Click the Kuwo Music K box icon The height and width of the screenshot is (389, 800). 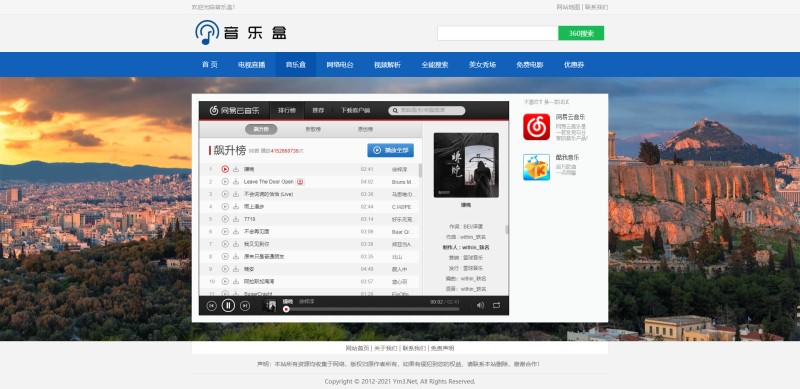[x=536, y=167]
